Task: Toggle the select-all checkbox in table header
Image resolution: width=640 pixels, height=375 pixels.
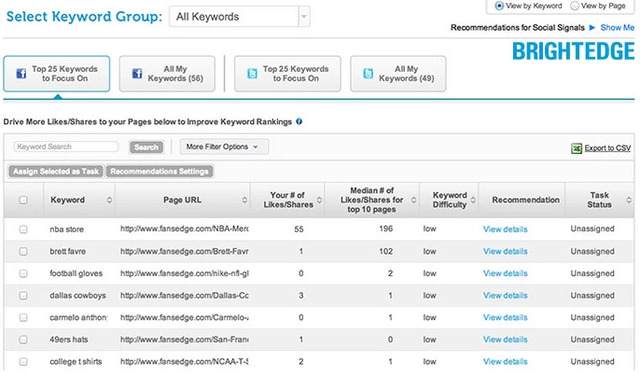Action: coord(23,200)
